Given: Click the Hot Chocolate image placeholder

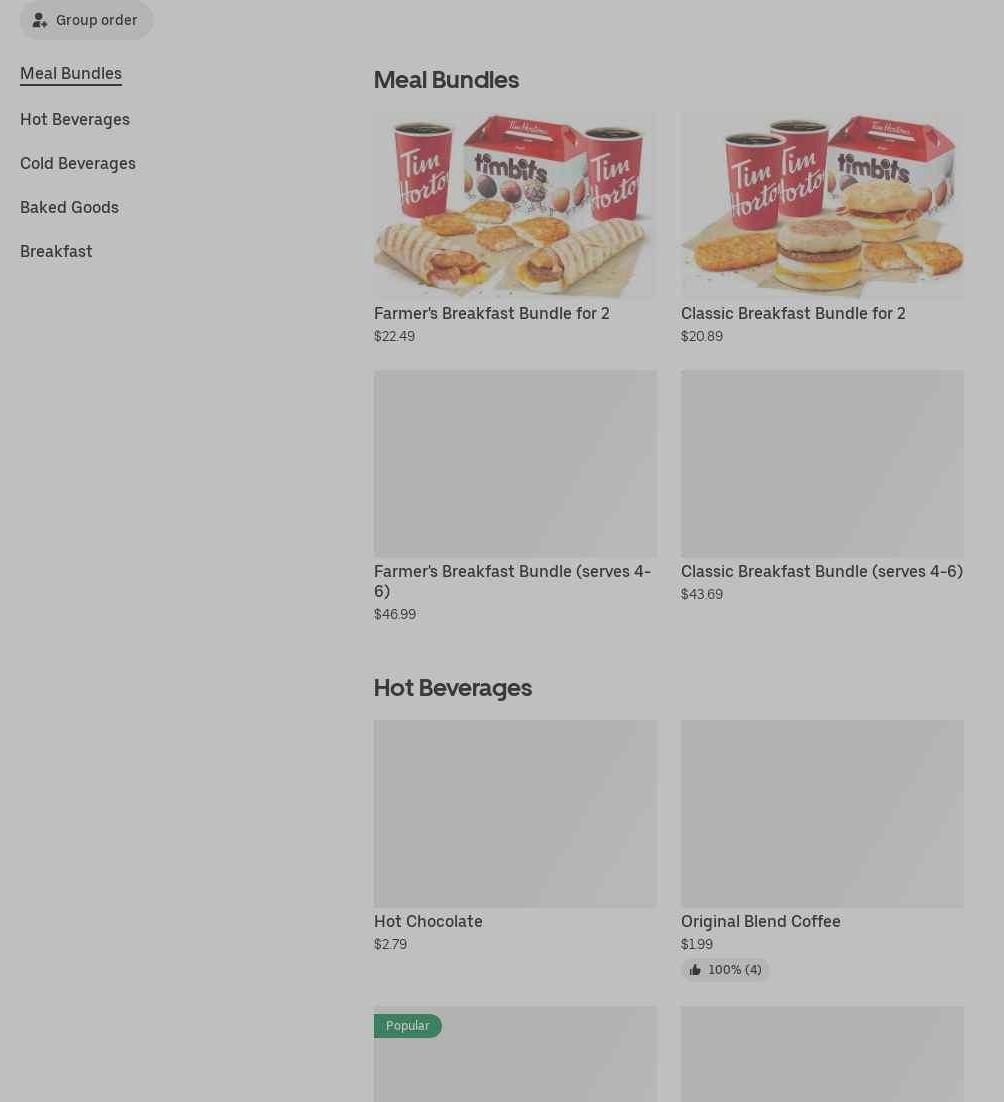Looking at the screenshot, I should 515,814.
